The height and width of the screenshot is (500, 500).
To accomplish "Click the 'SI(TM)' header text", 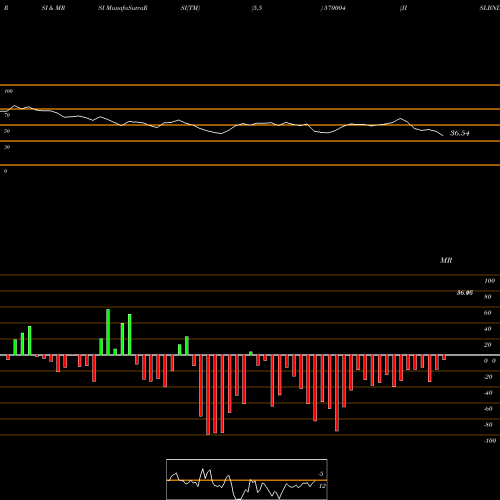I will pos(190,8).
